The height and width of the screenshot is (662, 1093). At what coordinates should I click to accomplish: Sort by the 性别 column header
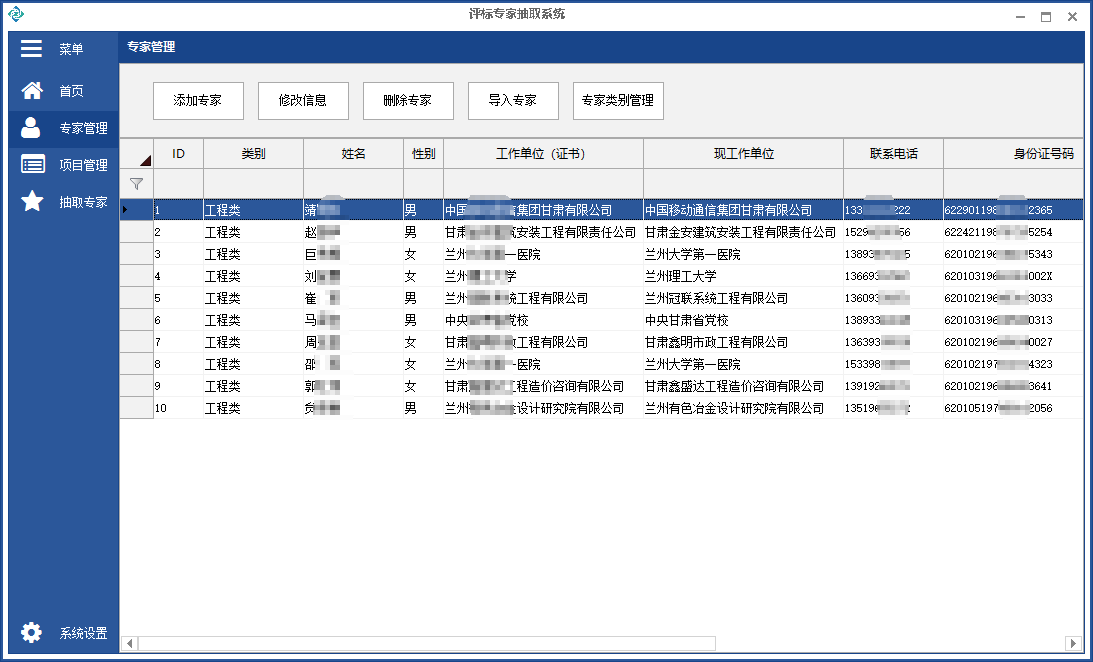pyautogui.click(x=423, y=154)
